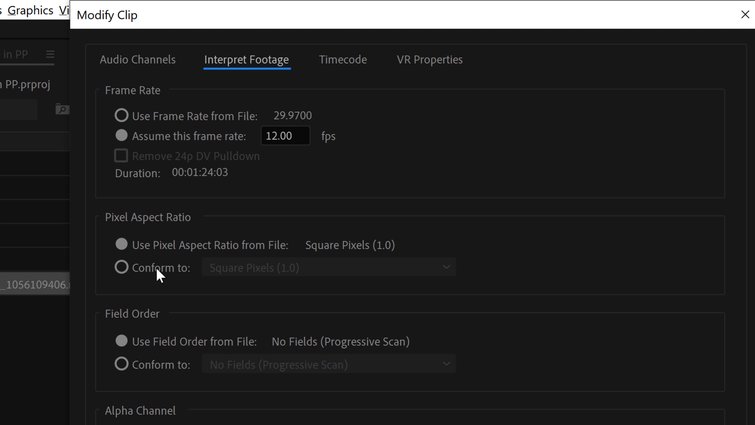Click the find bin icon beside search
Viewport: 755px width, 425px height.
61,109
